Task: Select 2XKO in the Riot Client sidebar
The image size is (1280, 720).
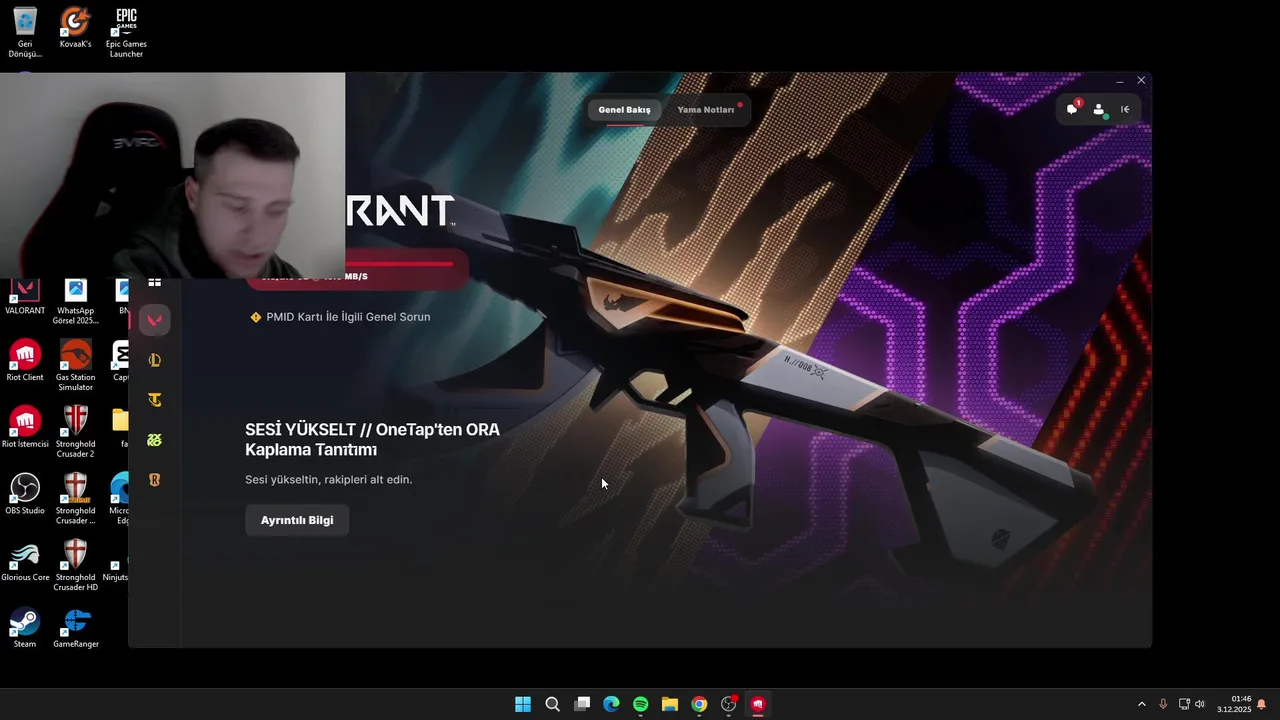Action: coord(155,440)
